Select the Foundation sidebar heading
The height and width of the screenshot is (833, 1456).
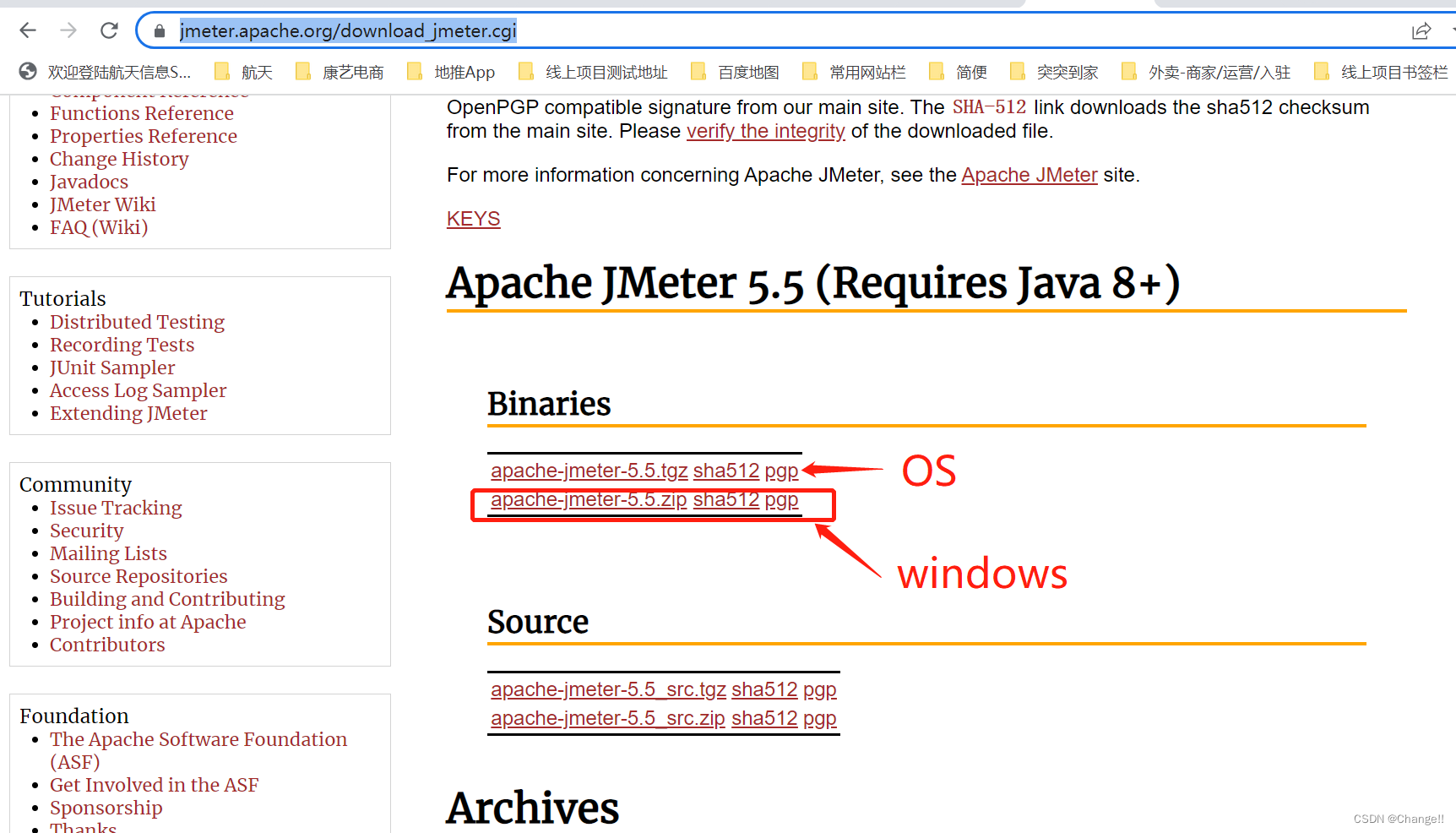(74, 716)
